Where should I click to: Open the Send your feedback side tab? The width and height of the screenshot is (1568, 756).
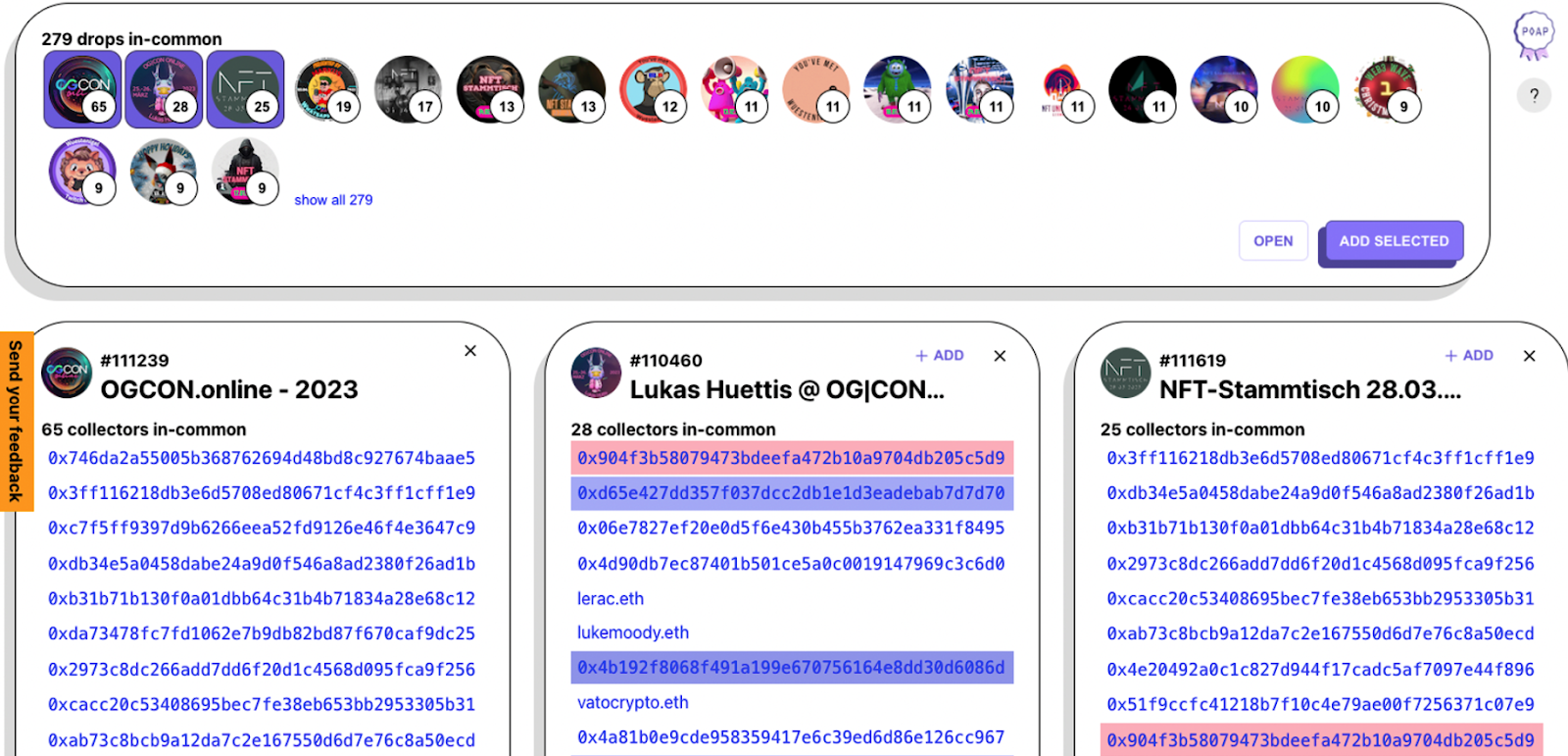[x=17, y=421]
